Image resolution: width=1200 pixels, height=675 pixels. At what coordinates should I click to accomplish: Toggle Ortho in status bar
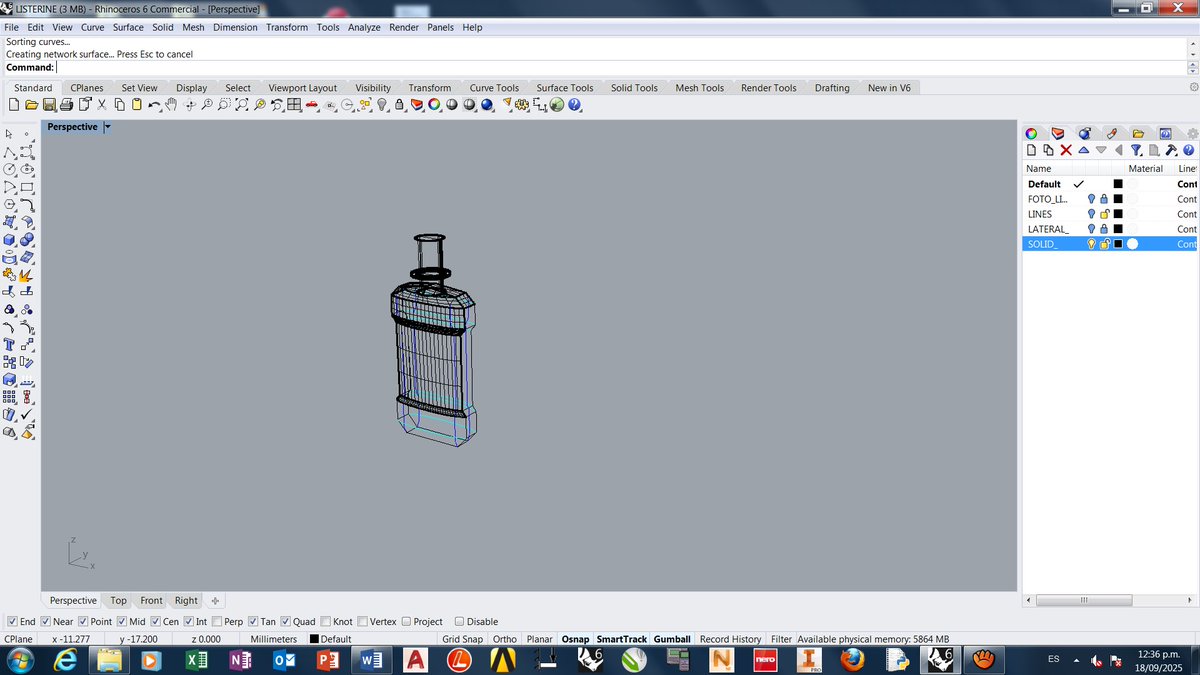tap(505, 639)
